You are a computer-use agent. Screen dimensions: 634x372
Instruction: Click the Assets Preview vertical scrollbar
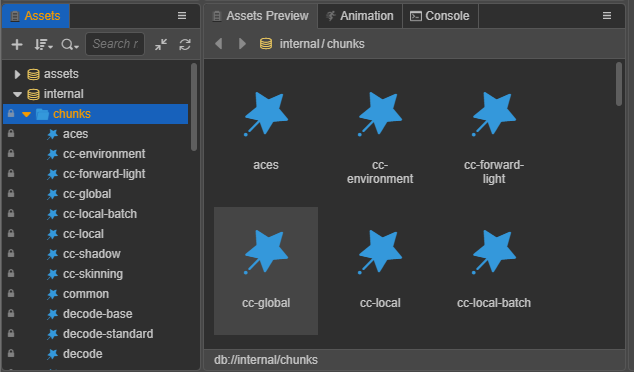[x=619, y=84]
